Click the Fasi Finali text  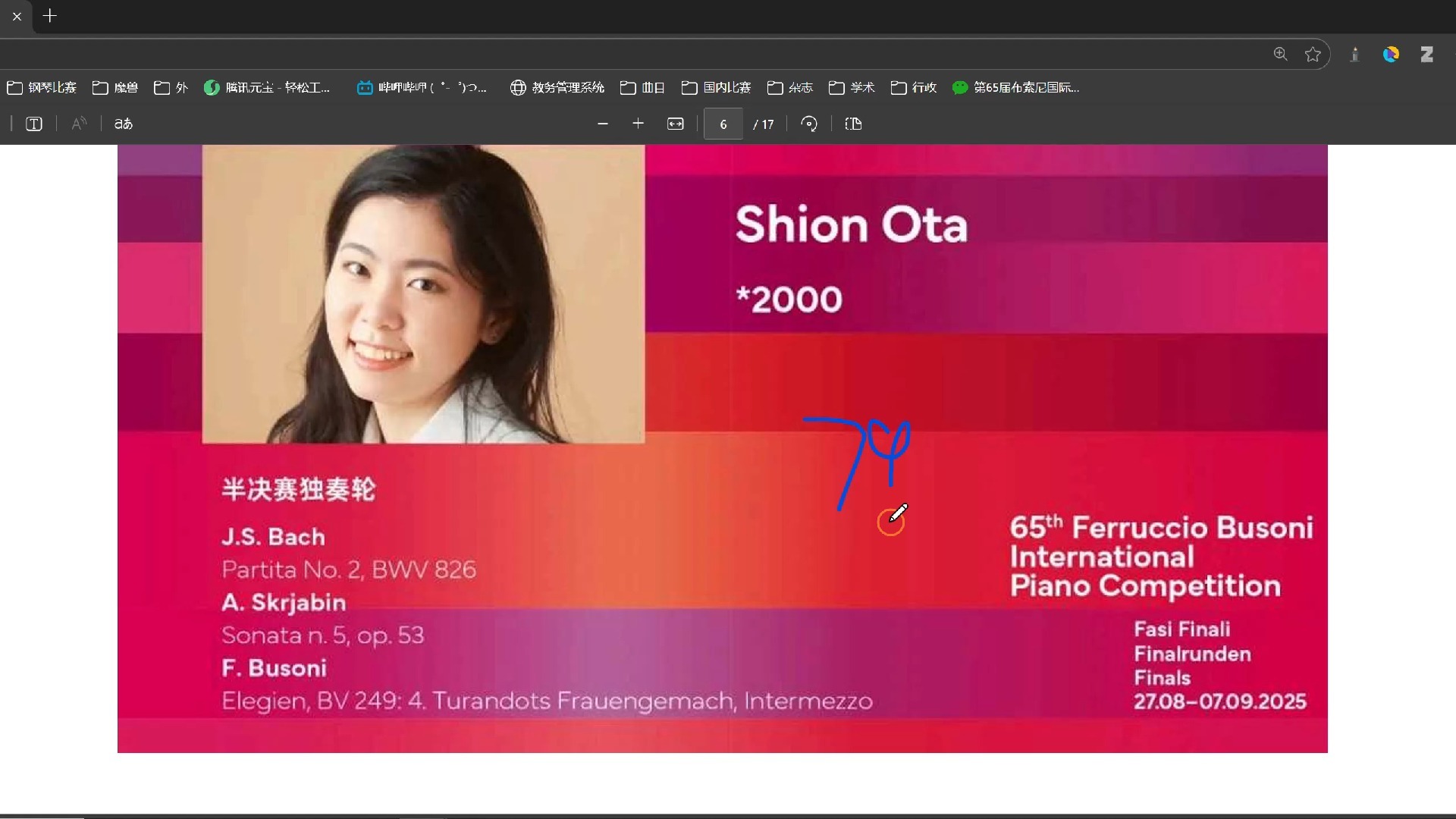(x=1182, y=629)
